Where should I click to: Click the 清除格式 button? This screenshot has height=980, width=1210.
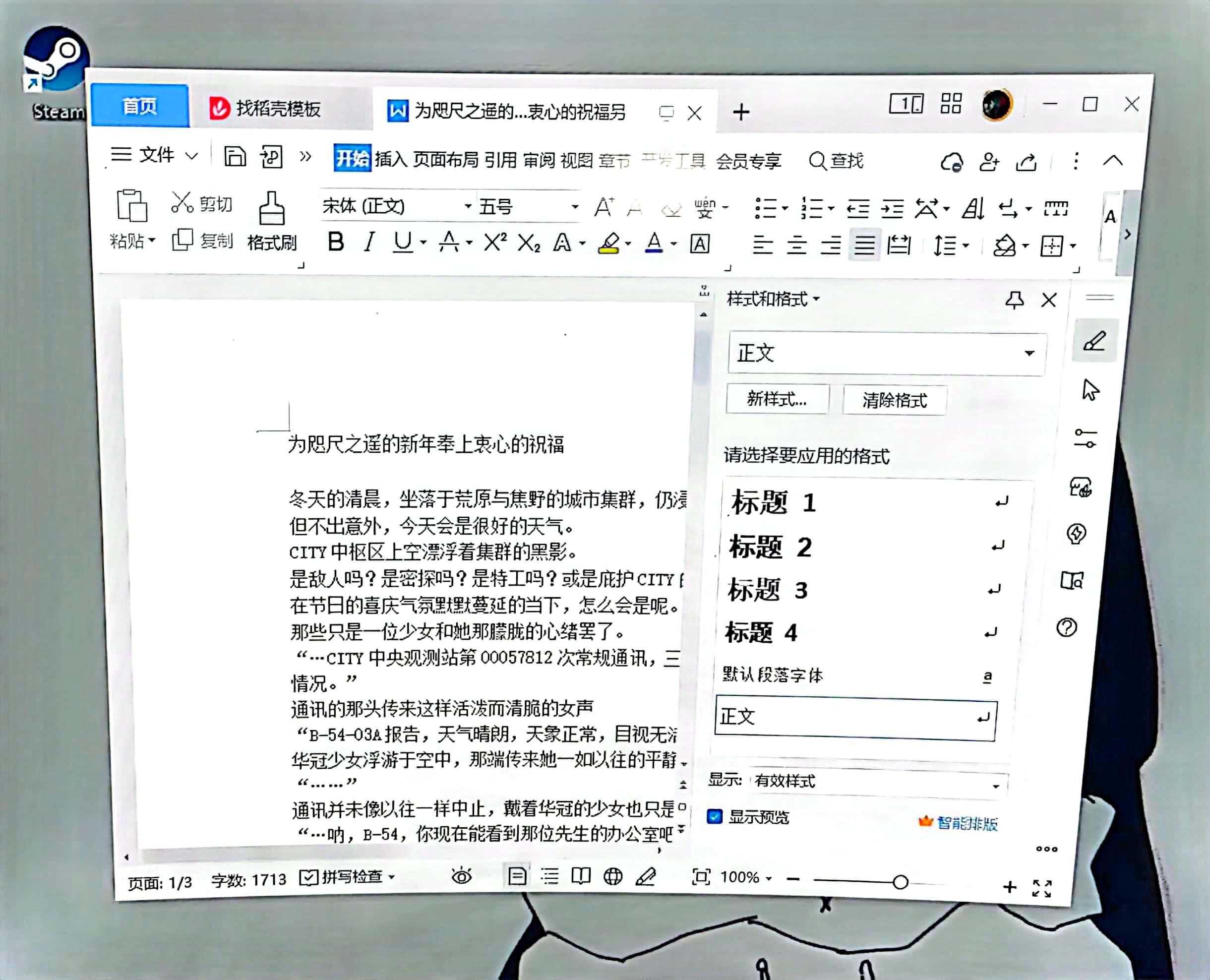coord(894,400)
